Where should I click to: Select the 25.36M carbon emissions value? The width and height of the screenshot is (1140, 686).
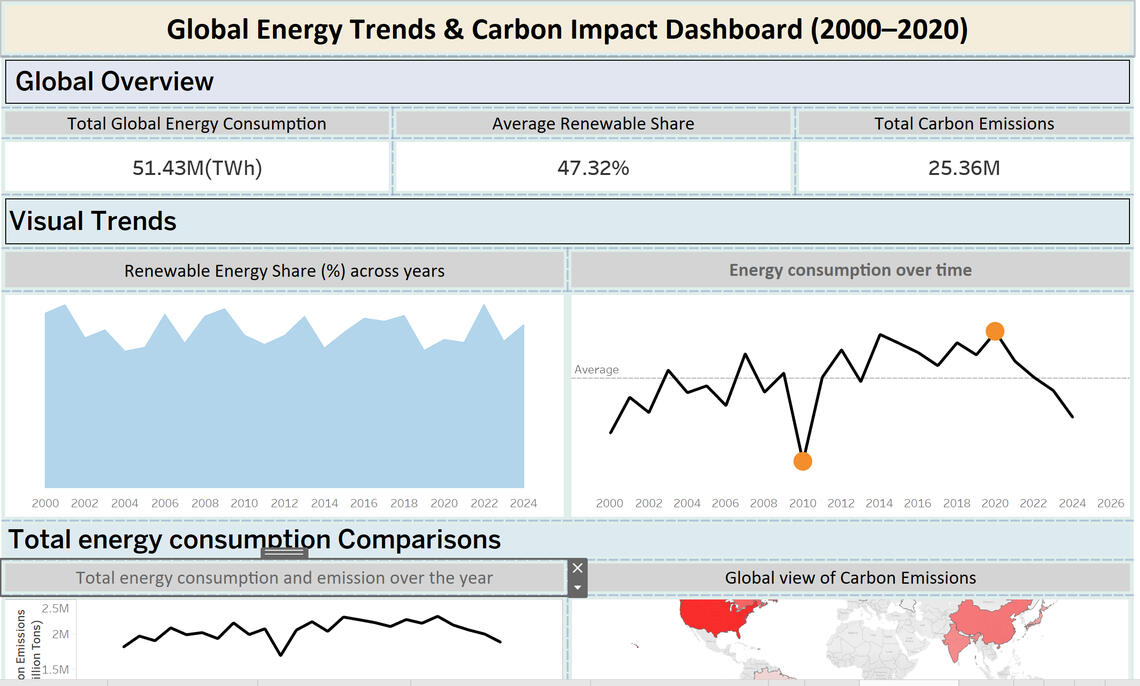point(964,168)
